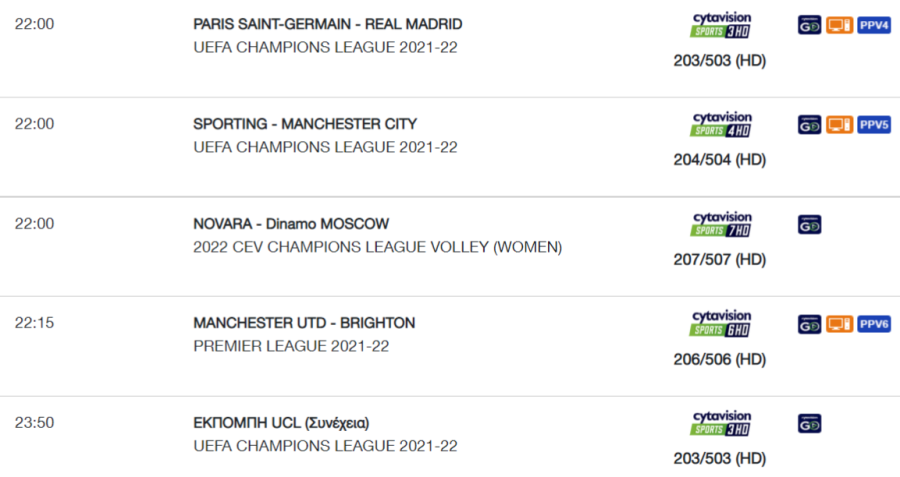
Task: Open the ΕΚΠΟΜΠΗ UCL (Συνέχεια) programme
Action: pyautogui.click(x=281, y=423)
